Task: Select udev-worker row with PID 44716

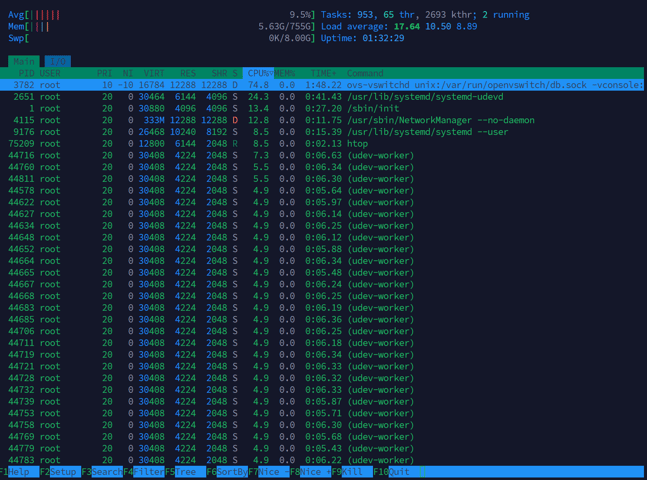Action: pos(322,155)
